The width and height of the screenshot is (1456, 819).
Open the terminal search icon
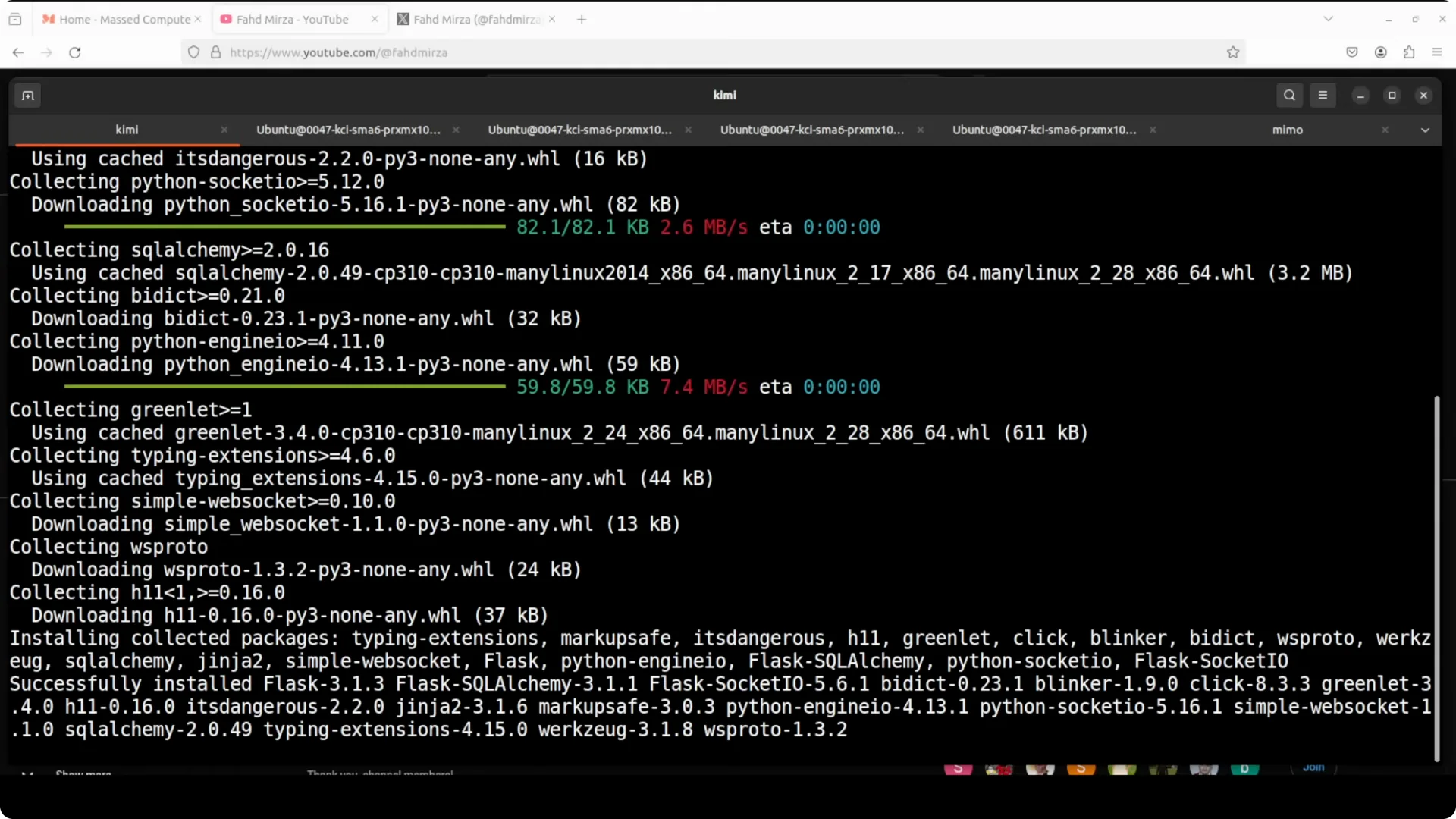[x=1289, y=96]
